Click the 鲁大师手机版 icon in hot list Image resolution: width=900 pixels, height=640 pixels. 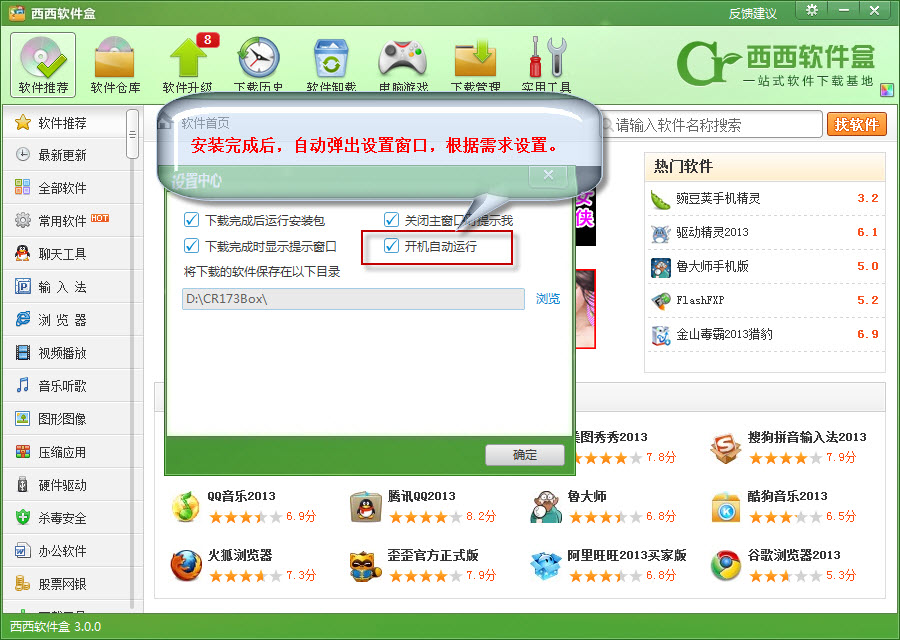pyautogui.click(x=661, y=267)
